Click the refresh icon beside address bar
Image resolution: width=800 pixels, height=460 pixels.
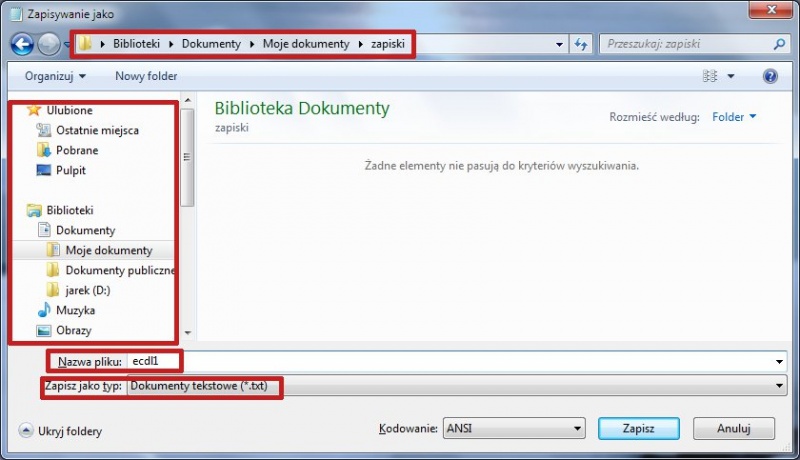tap(581, 45)
